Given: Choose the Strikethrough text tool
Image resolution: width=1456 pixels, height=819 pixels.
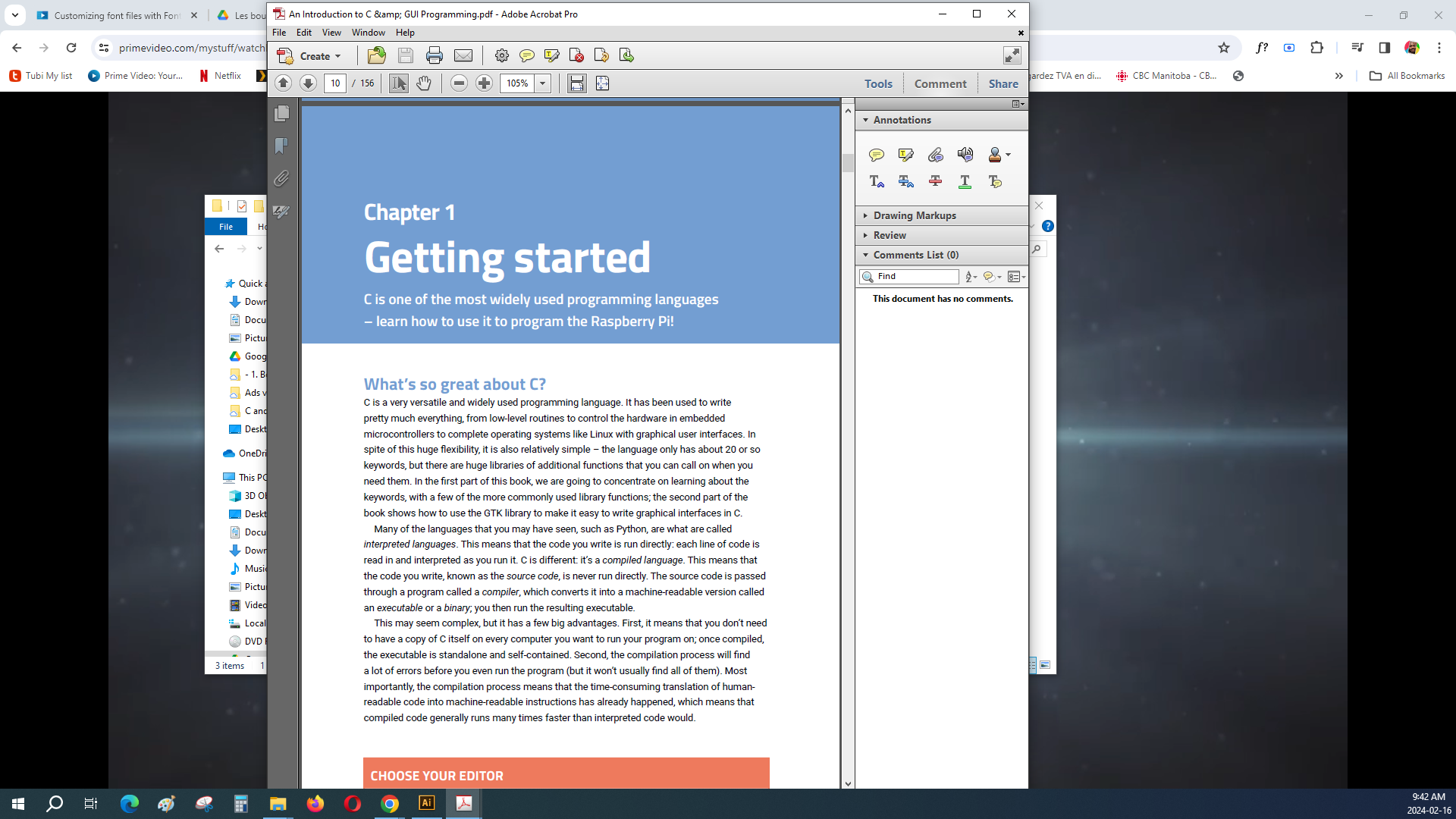Looking at the screenshot, I should (x=935, y=181).
